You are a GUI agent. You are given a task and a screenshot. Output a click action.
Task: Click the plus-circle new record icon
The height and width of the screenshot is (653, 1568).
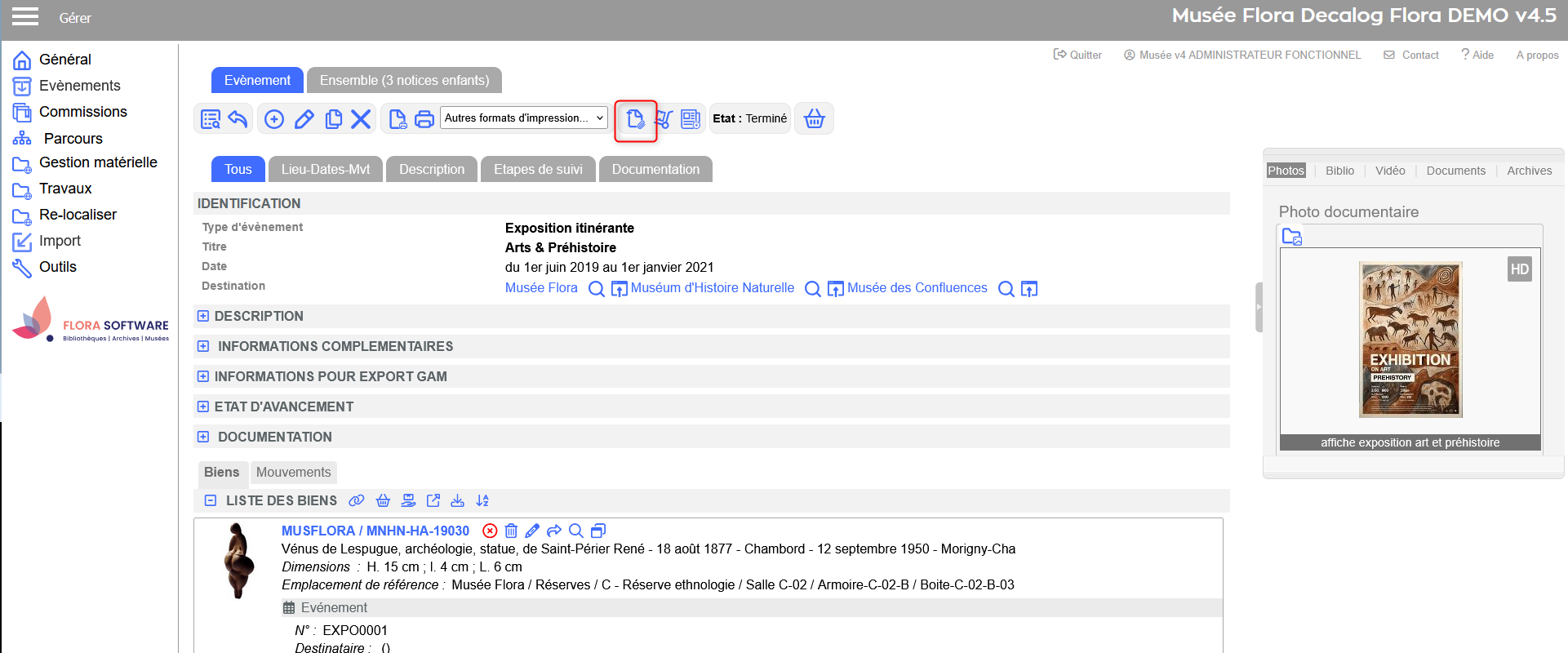click(x=274, y=119)
